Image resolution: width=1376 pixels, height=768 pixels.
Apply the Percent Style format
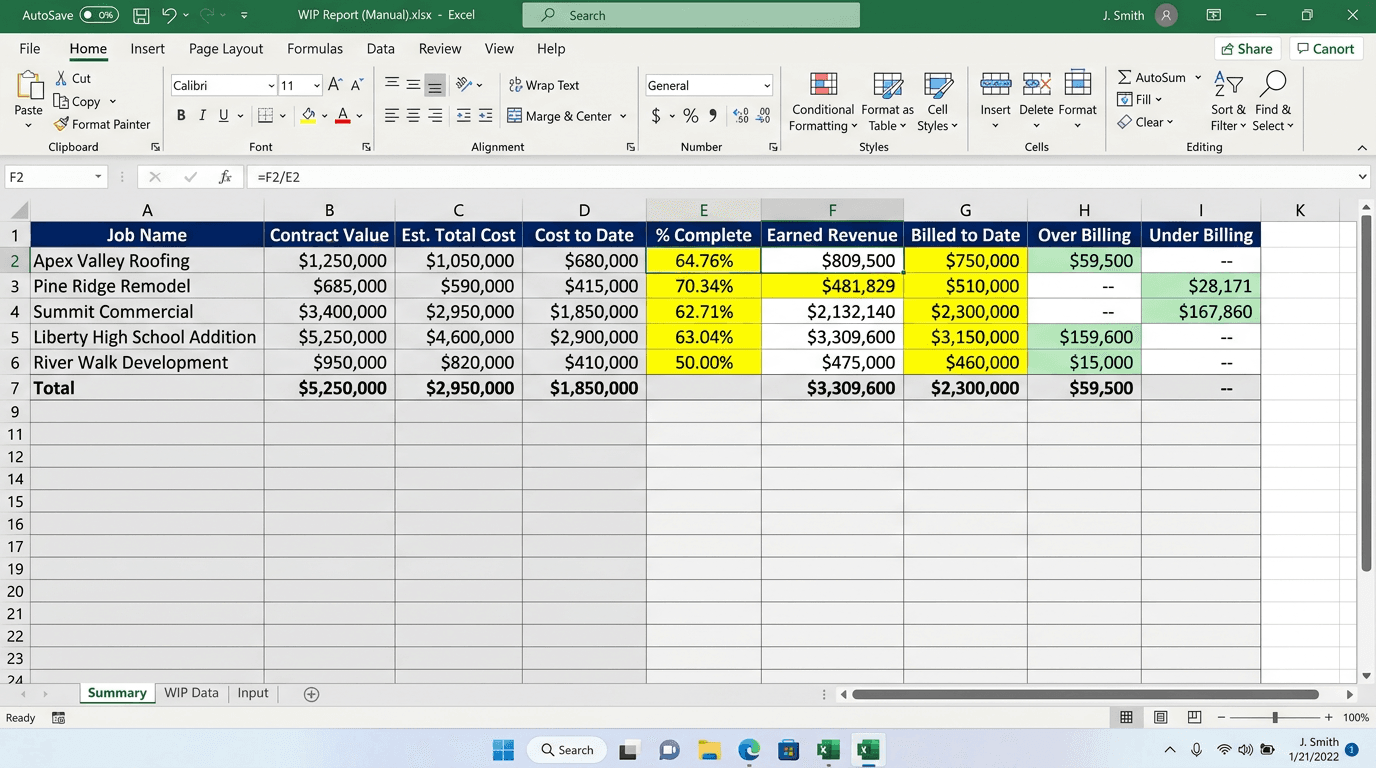coord(689,116)
